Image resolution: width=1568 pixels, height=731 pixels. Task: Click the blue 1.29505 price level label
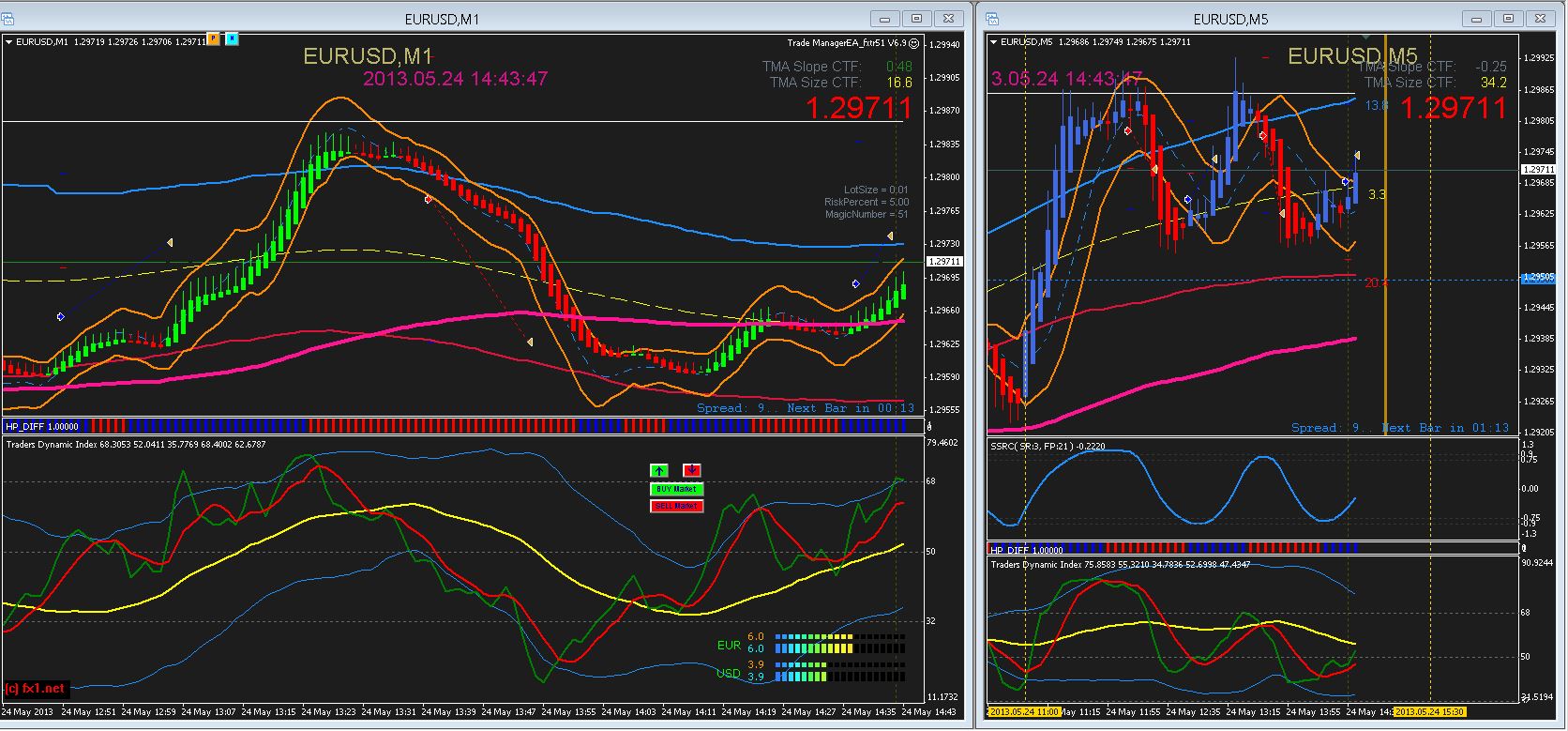(1538, 279)
